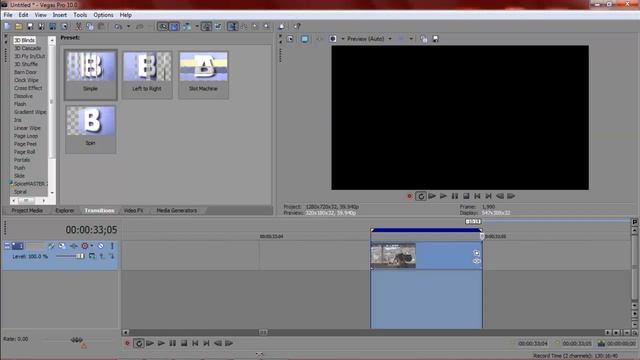Switch to the Explorer tab

pyautogui.click(x=64, y=211)
